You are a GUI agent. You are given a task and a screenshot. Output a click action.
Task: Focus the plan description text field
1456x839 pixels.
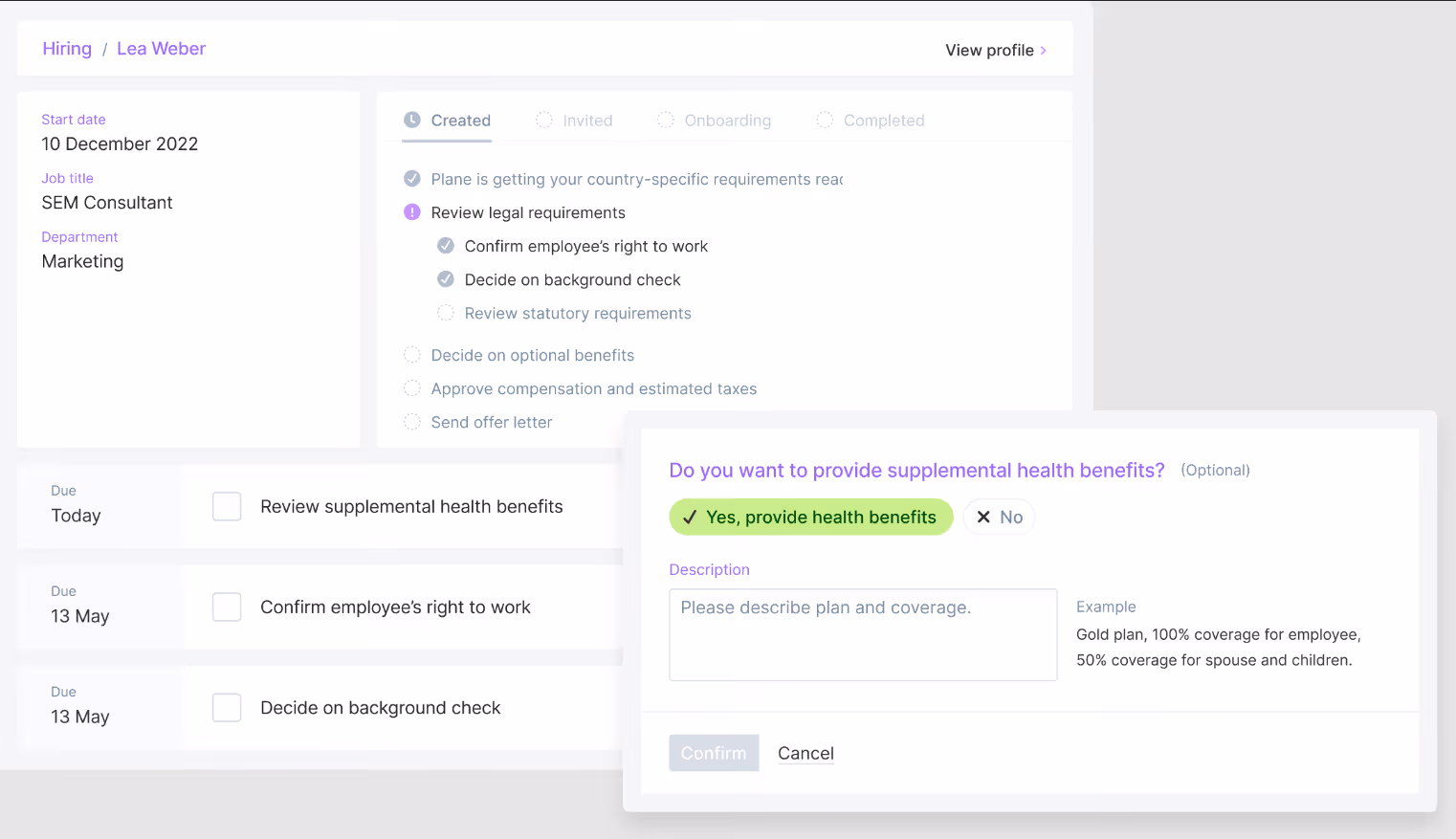click(863, 634)
